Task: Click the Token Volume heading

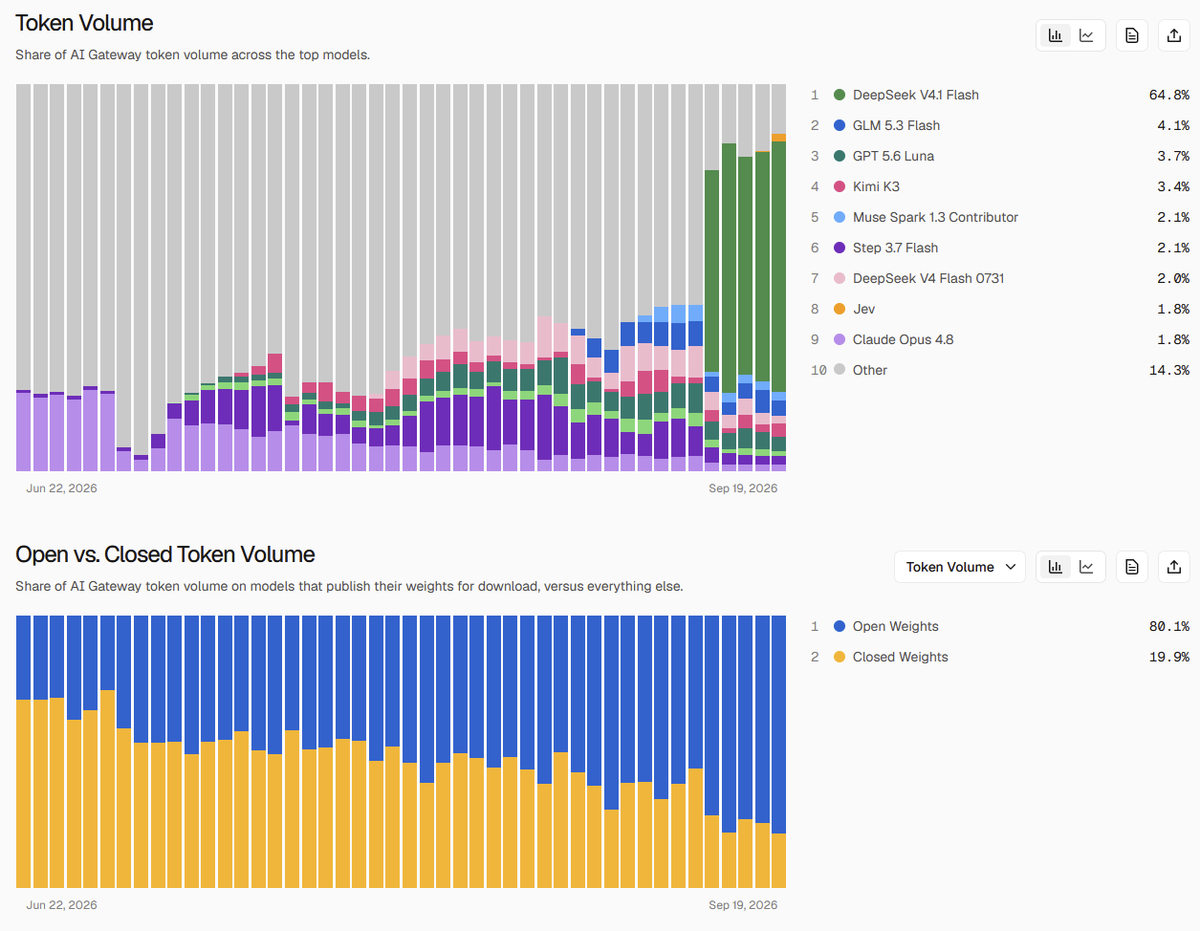Action: click(x=84, y=22)
